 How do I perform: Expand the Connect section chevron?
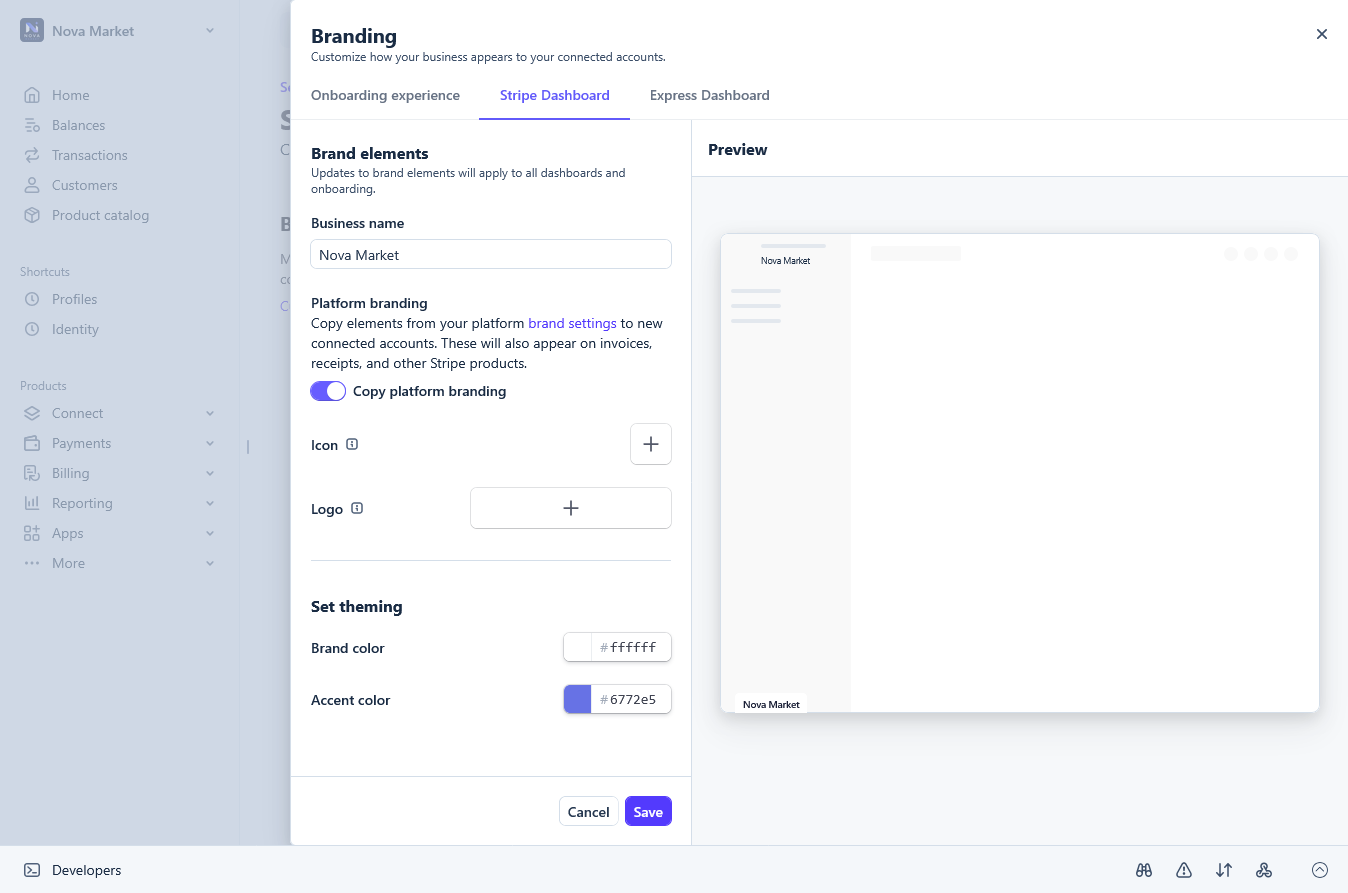coord(210,413)
